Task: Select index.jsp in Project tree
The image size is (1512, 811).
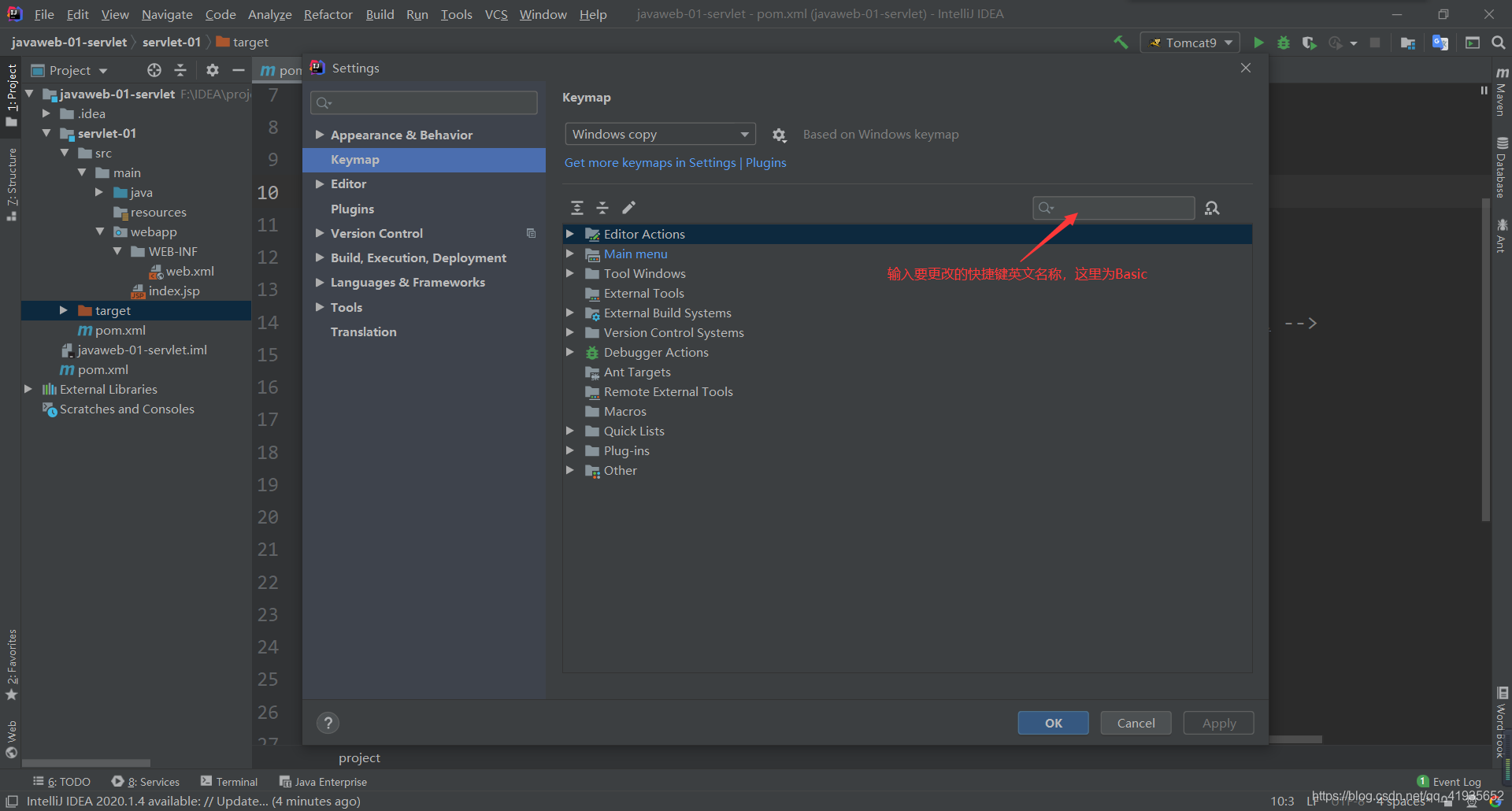Action: 165,291
